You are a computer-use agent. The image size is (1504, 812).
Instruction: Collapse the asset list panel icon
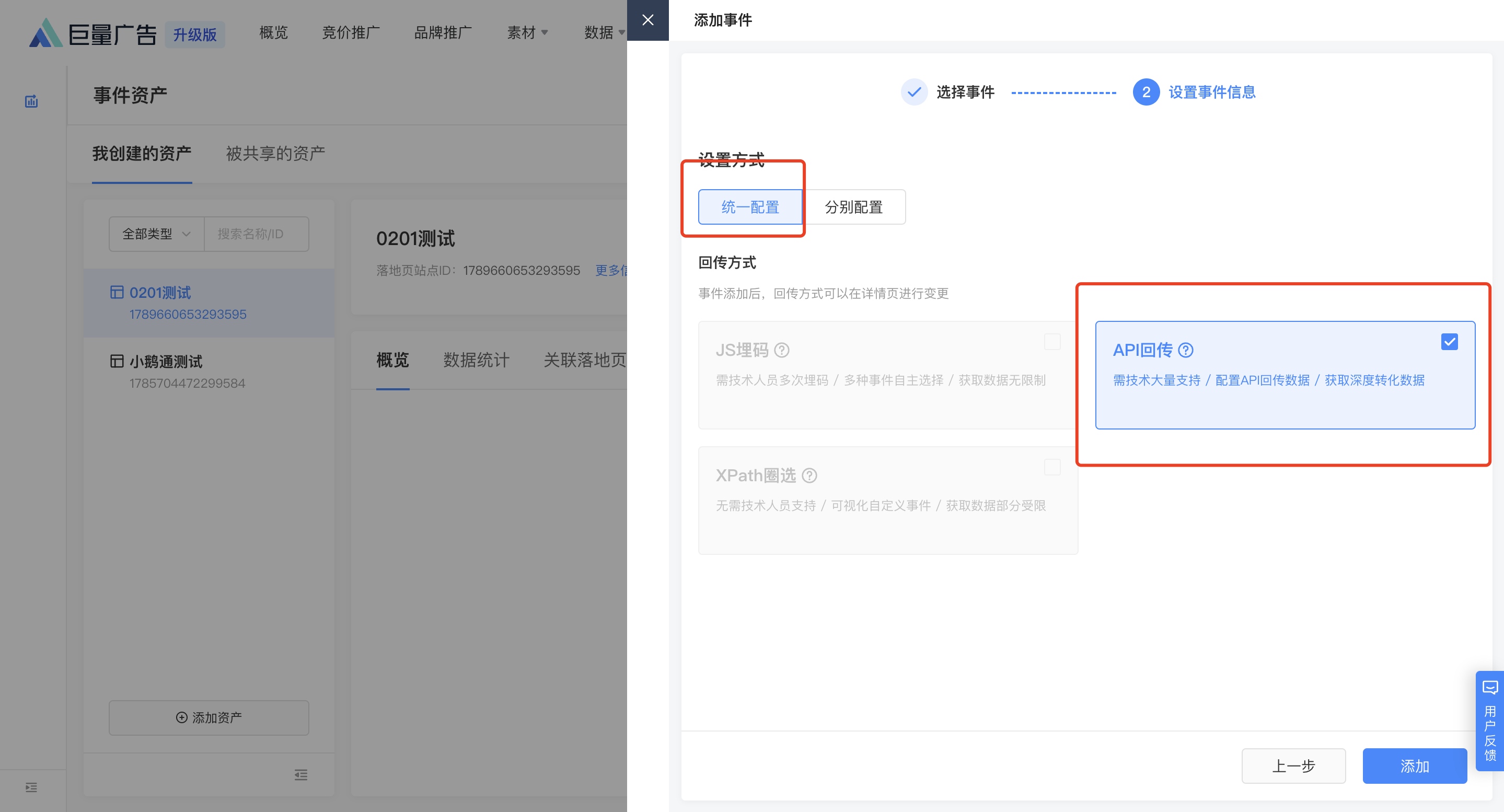click(x=300, y=775)
